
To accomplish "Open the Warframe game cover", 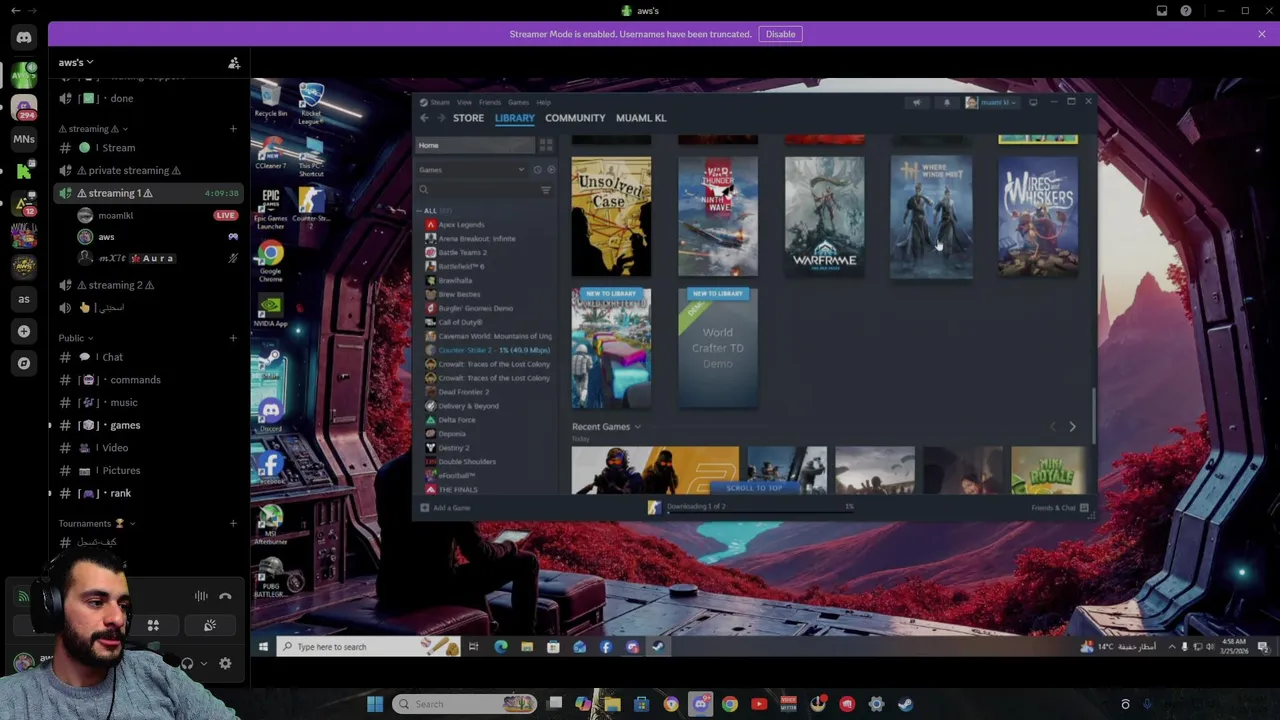I will (x=824, y=215).
